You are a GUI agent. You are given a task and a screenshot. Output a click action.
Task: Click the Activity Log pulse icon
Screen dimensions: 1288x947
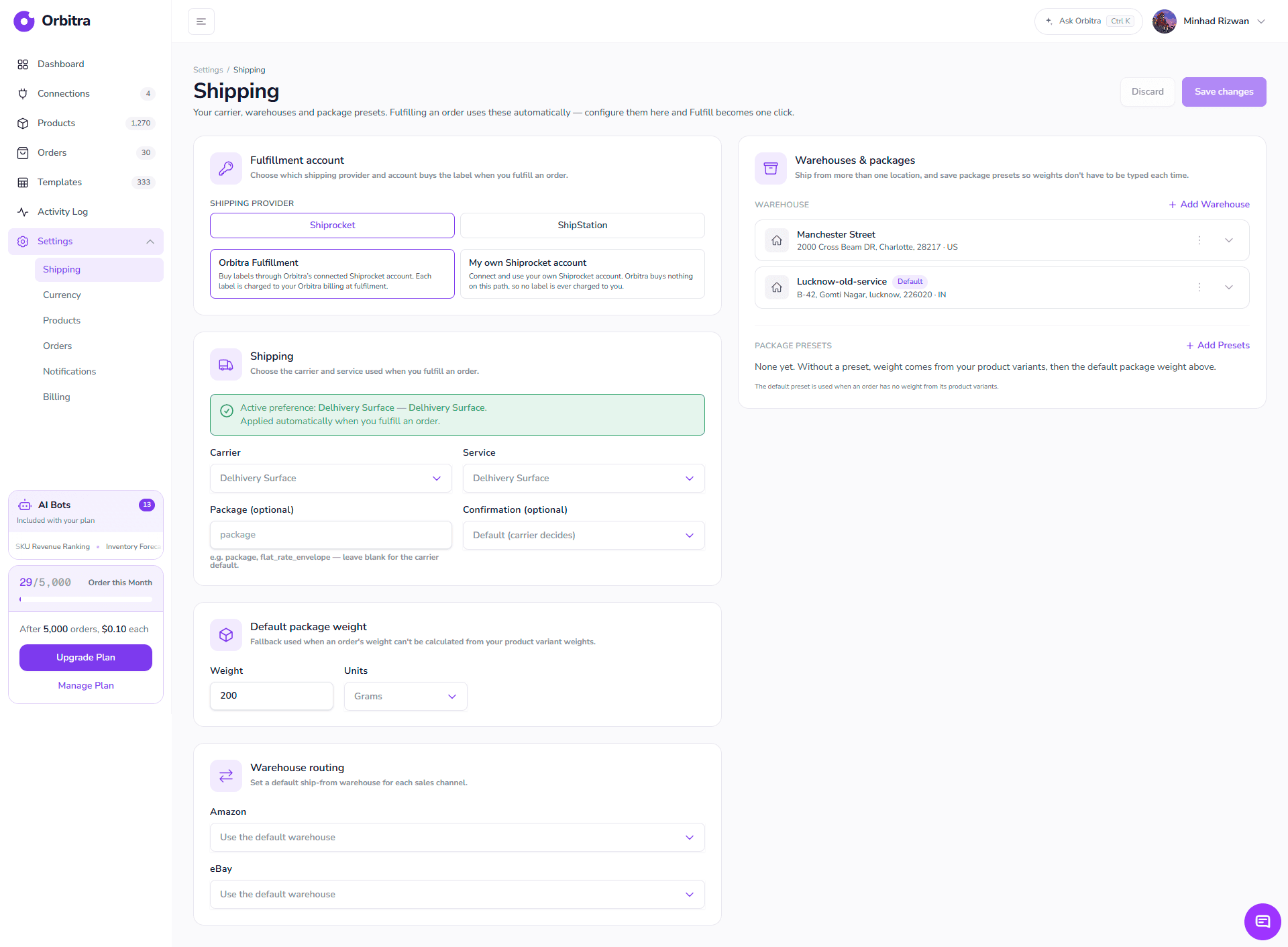point(23,212)
